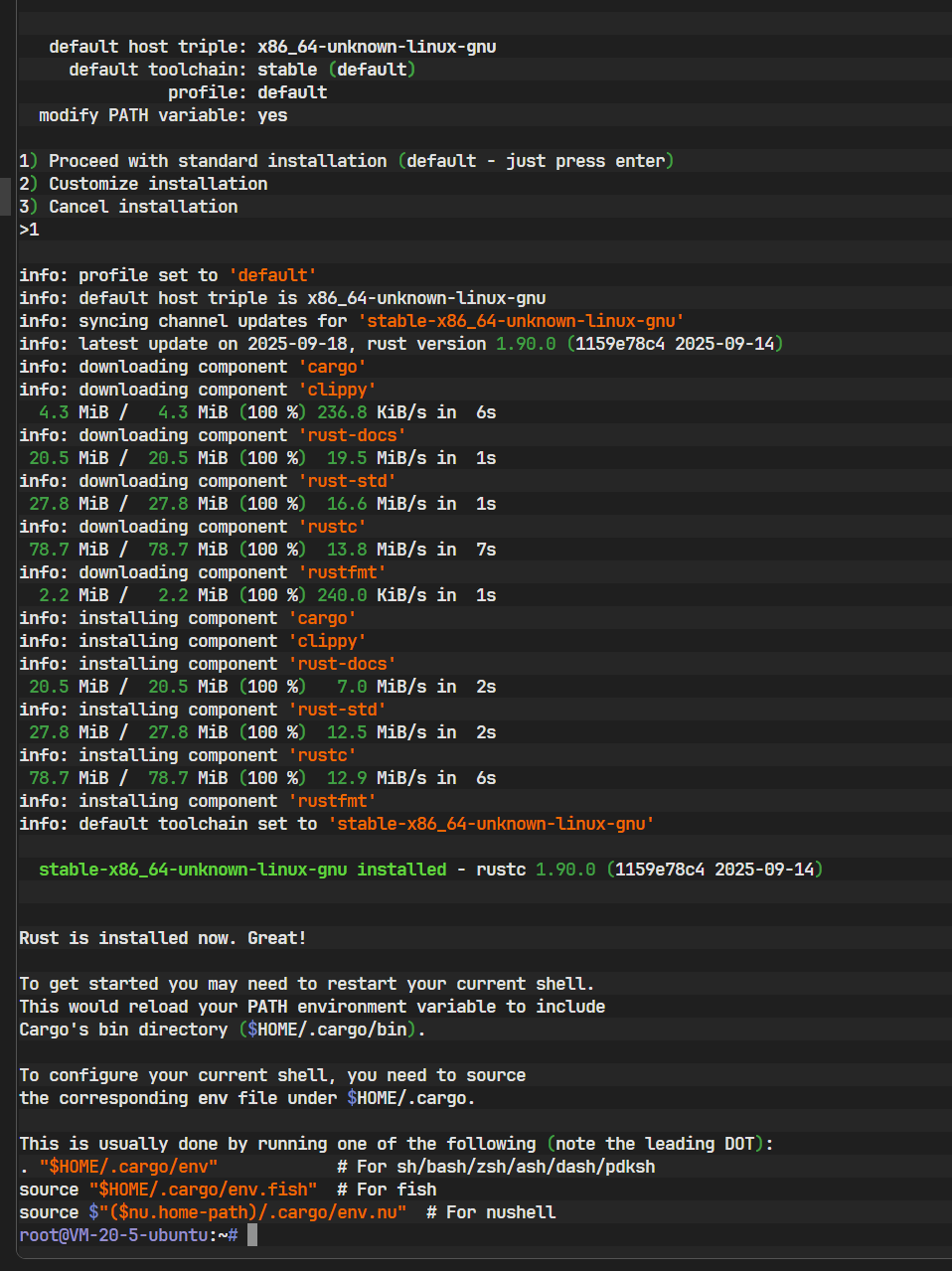Click "installing component 'rustfmt'" line

click(x=198, y=801)
